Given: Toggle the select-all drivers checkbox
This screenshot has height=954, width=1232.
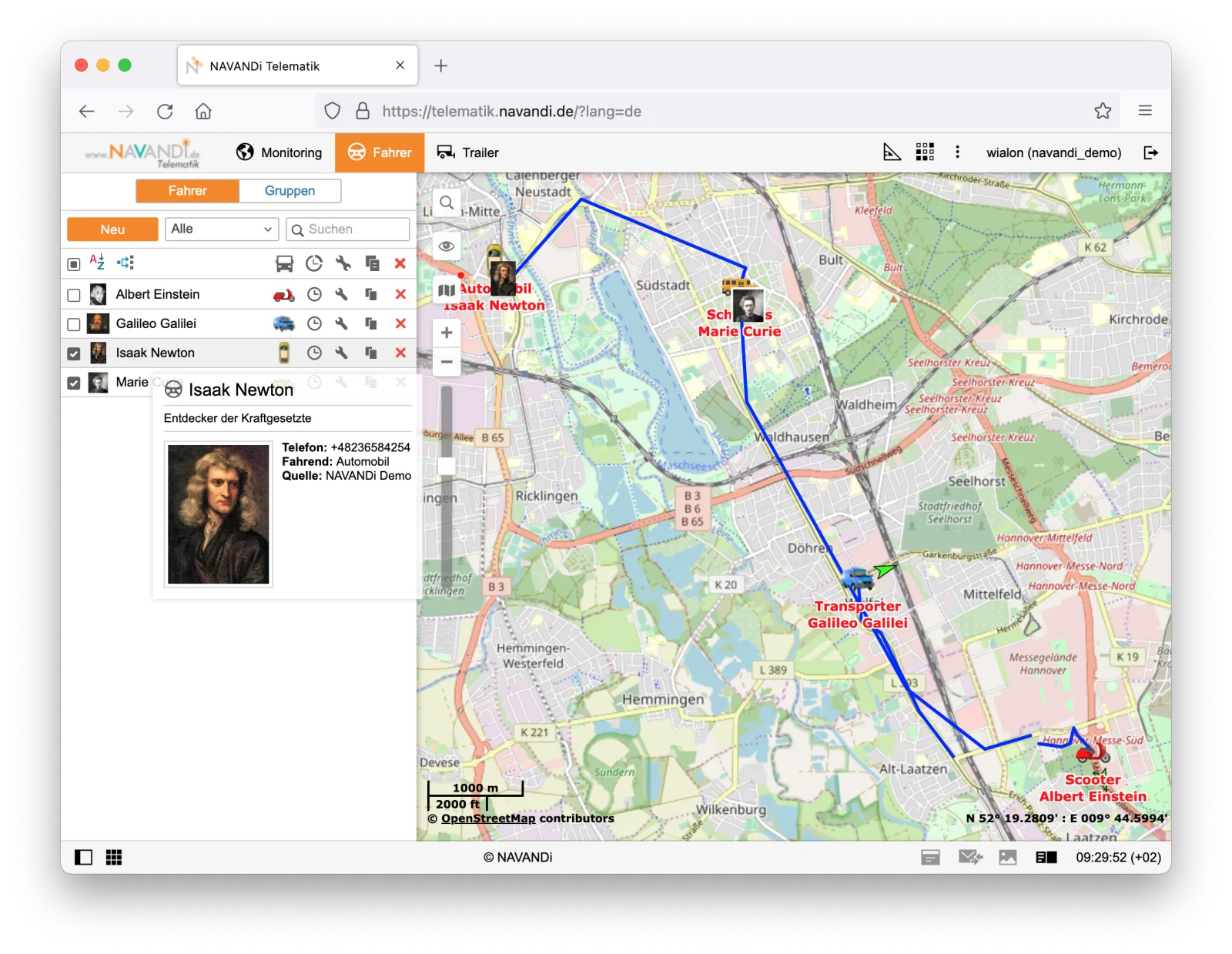Looking at the screenshot, I should pos(74,264).
